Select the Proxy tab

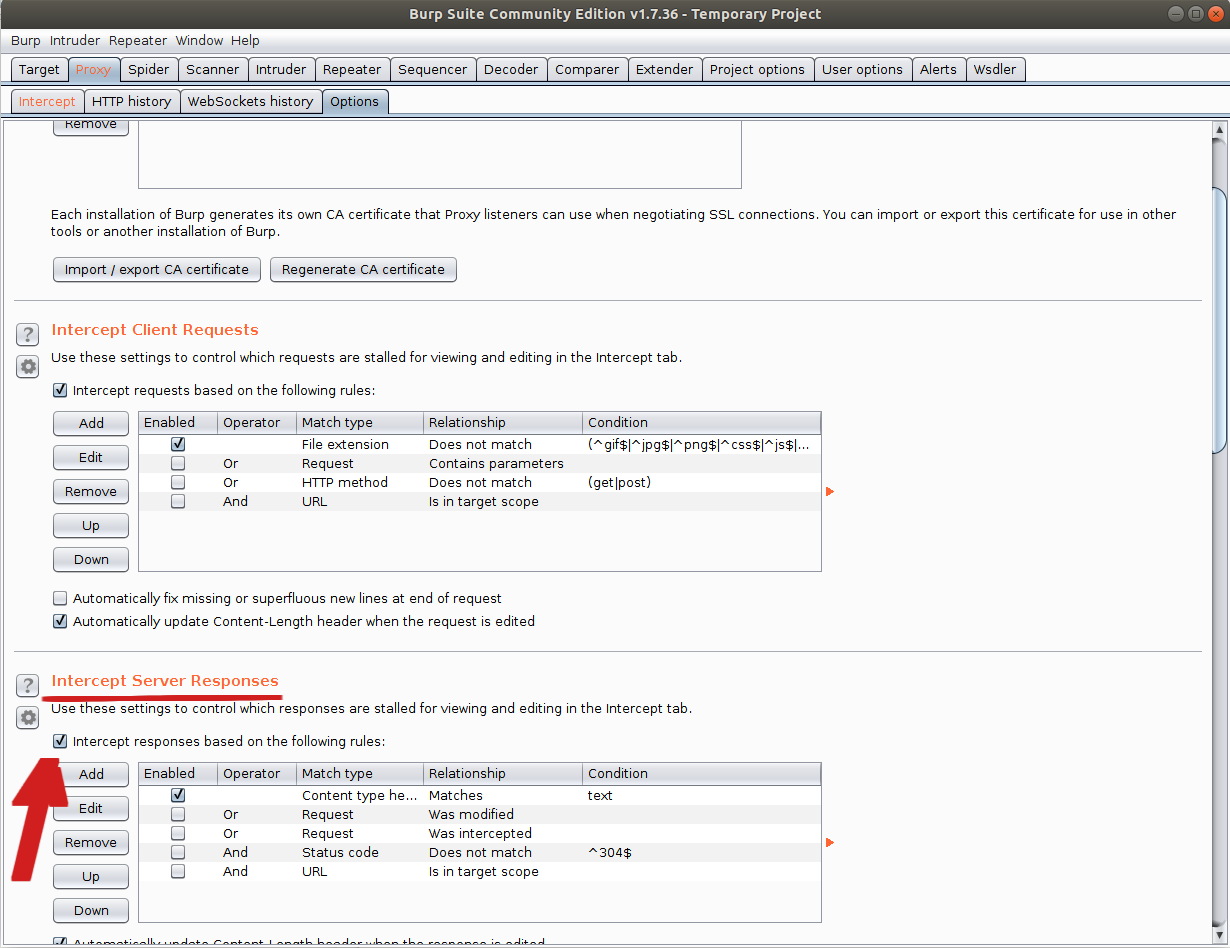pyautogui.click(x=94, y=70)
